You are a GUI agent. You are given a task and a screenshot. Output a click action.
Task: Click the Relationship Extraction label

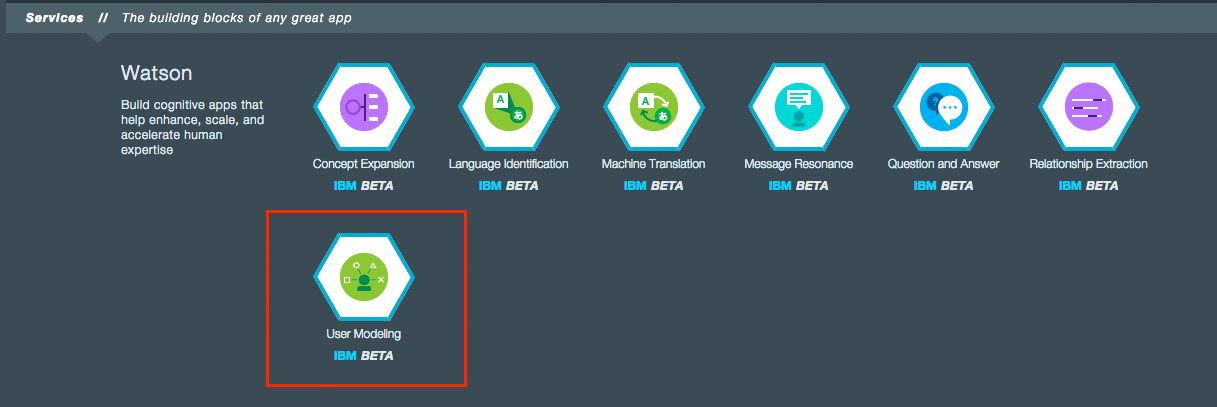click(1089, 164)
